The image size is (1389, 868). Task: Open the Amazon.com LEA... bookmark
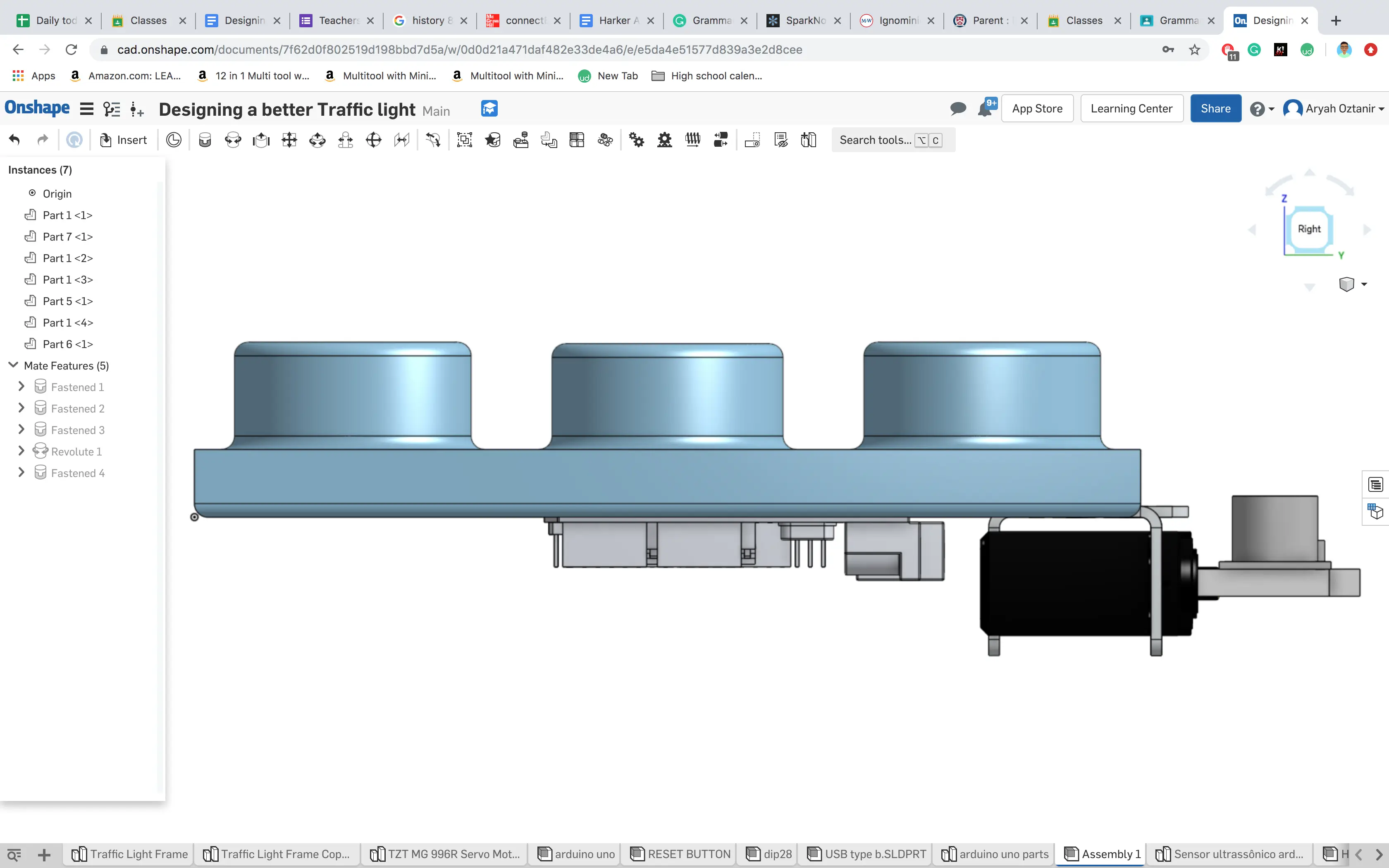[x=126, y=76]
